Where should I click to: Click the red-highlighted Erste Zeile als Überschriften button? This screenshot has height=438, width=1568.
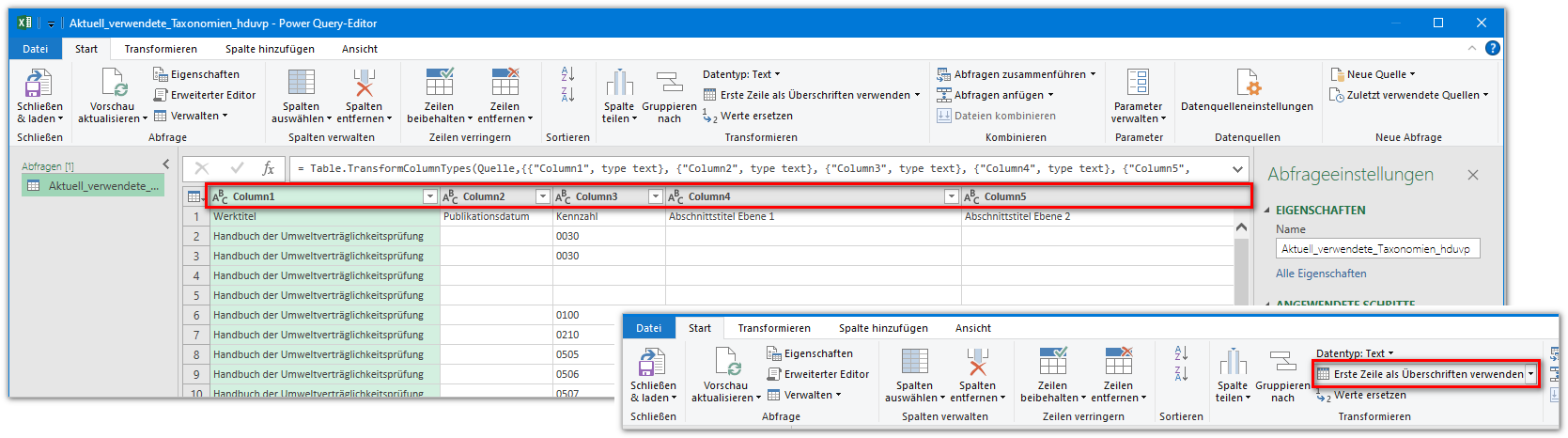(x=1419, y=374)
